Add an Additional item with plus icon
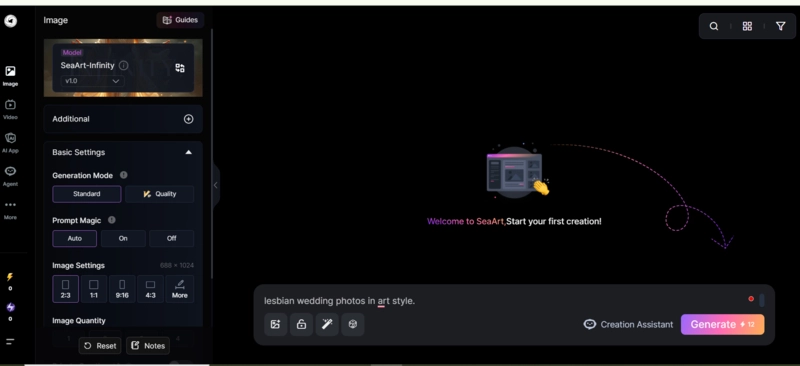 pos(188,119)
